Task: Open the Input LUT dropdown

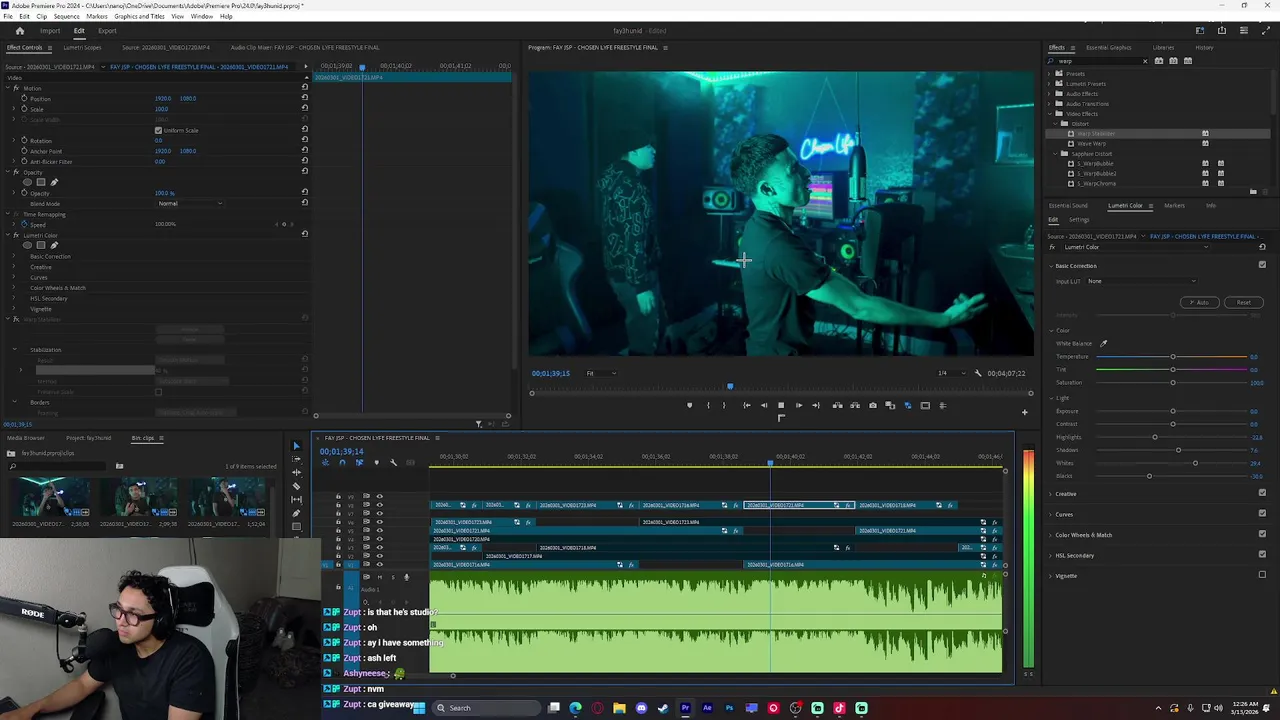Action: coord(1140,281)
